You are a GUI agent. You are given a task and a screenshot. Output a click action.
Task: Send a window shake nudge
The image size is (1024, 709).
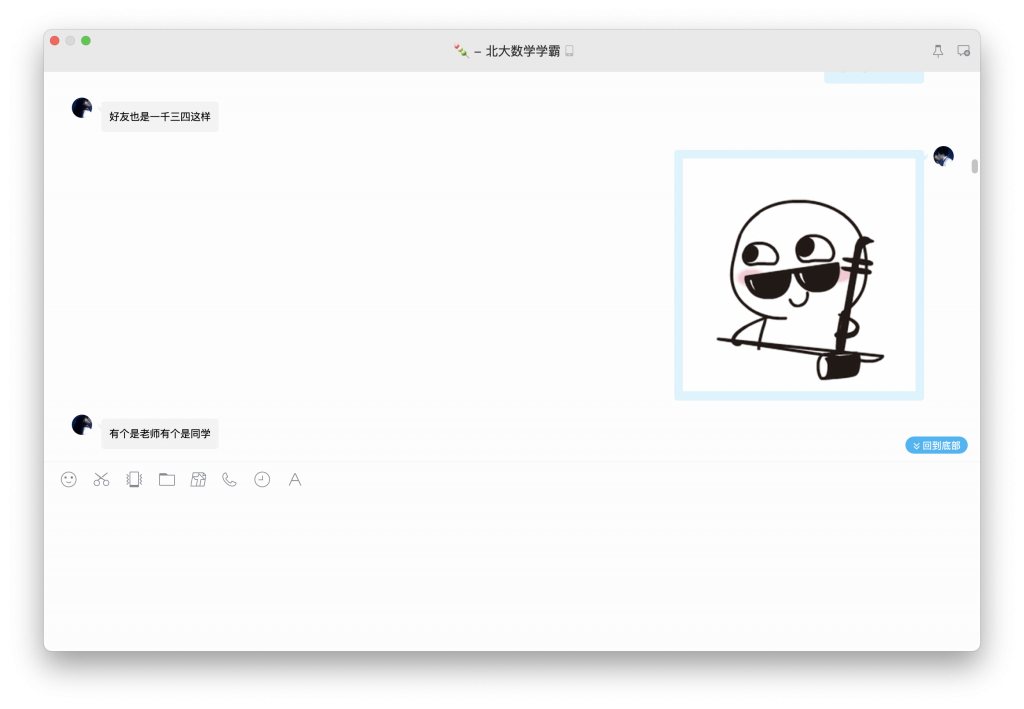click(x=133, y=479)
